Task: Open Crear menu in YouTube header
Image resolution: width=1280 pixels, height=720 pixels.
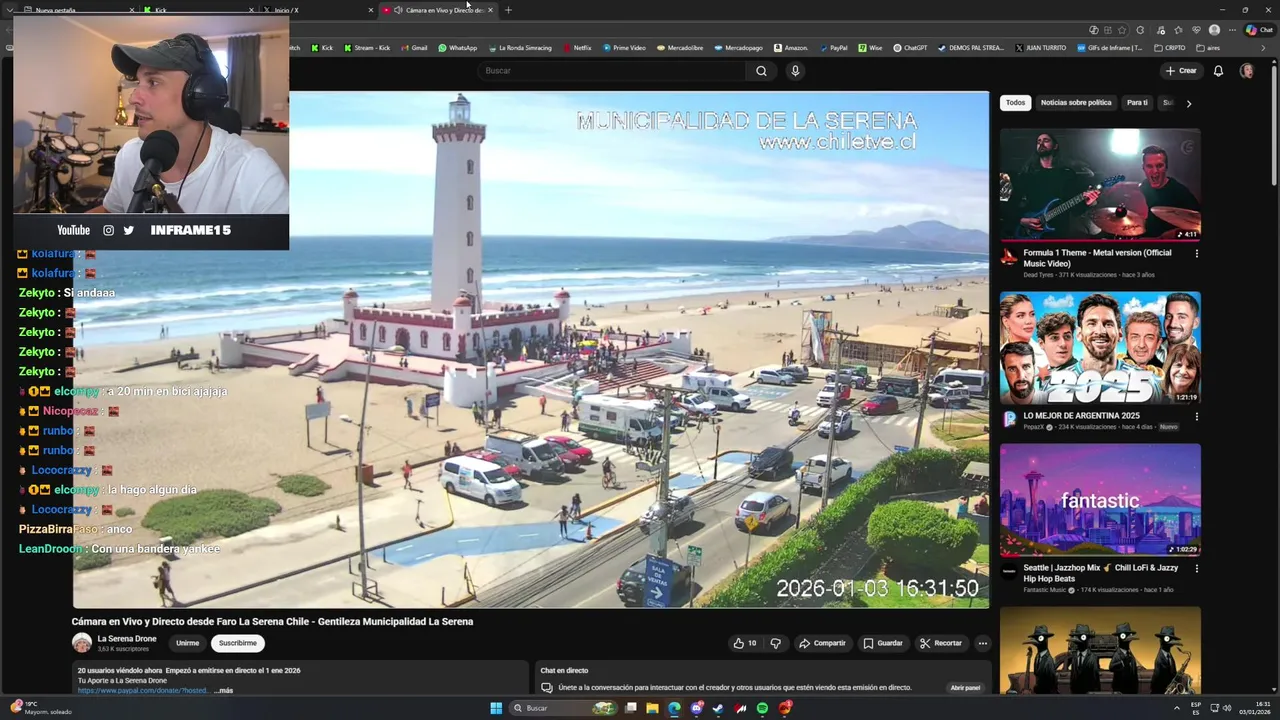Action: [x=1181, y=71]
